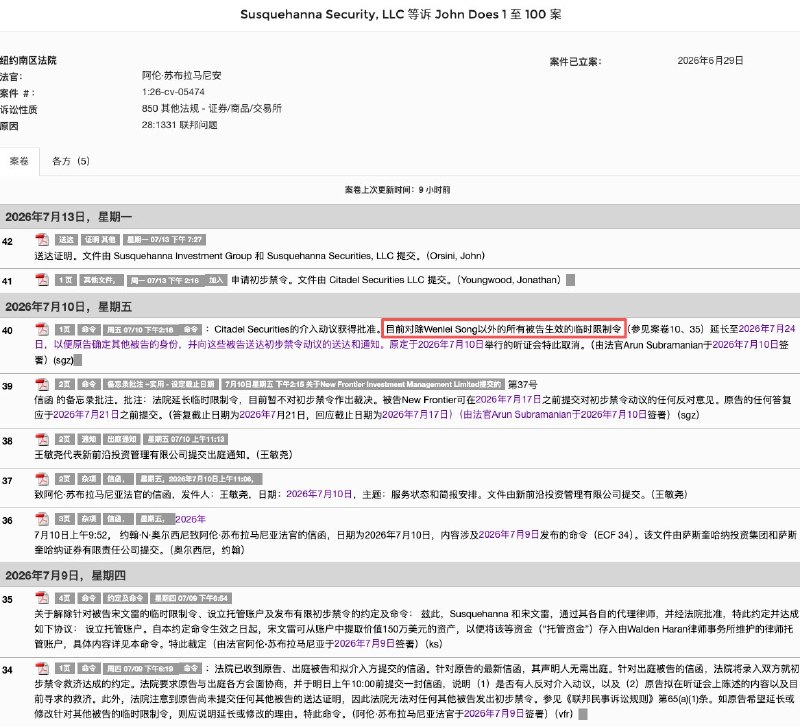Click the timestamp tag 星期四 07/09 下午6:54
The image size is (800, 727).
point(191,598)
